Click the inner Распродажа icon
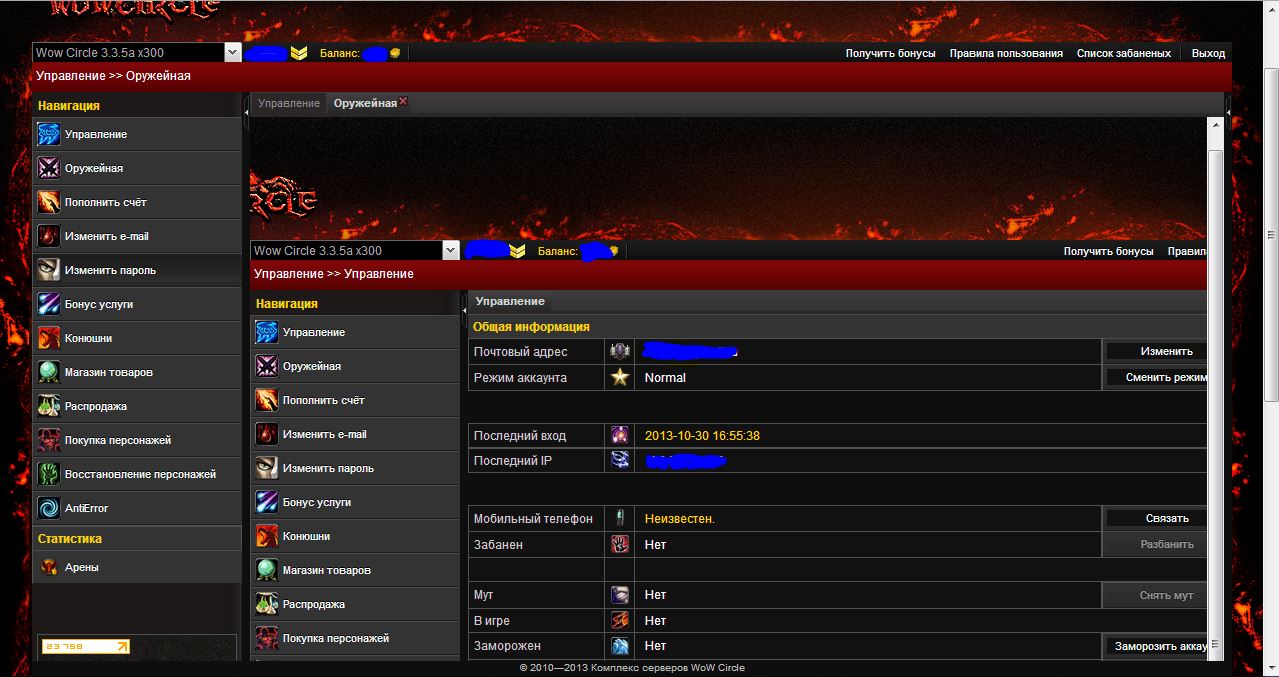Viewport: 1279px width, 677px height. coord(266,604)
